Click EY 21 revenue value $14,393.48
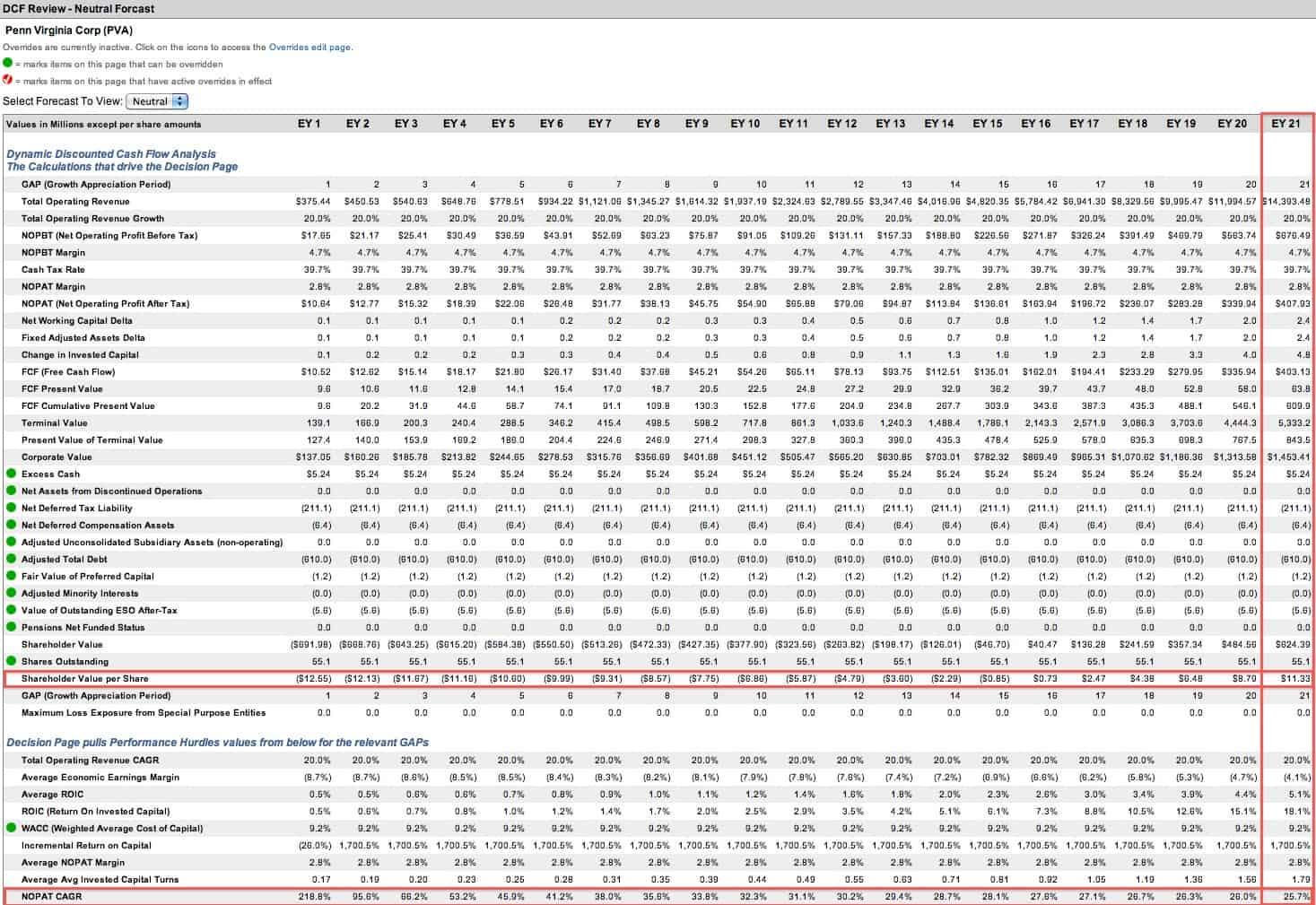 (1286, 201)
